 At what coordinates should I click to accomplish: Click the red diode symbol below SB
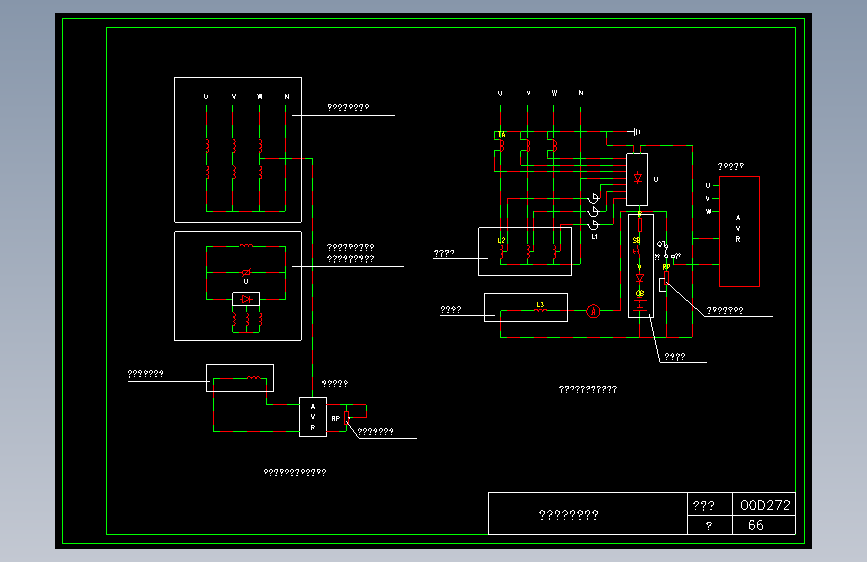click(640, 278)
